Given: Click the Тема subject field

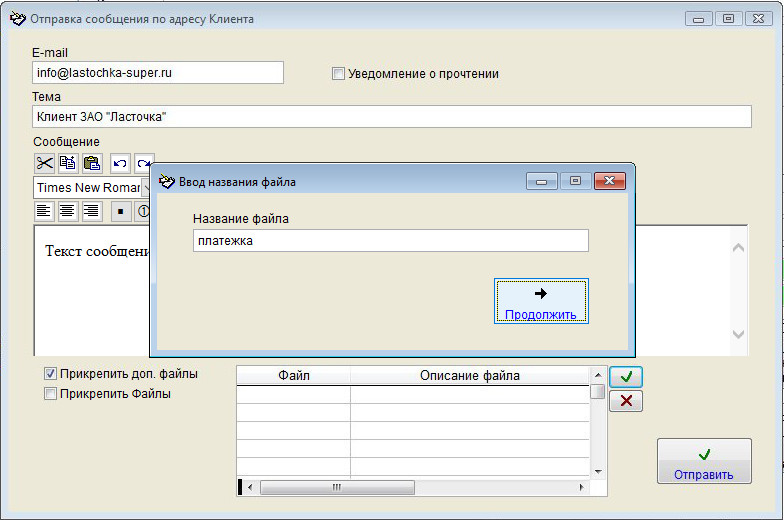Looking at the screenshot, I should (x=392, y=116).
